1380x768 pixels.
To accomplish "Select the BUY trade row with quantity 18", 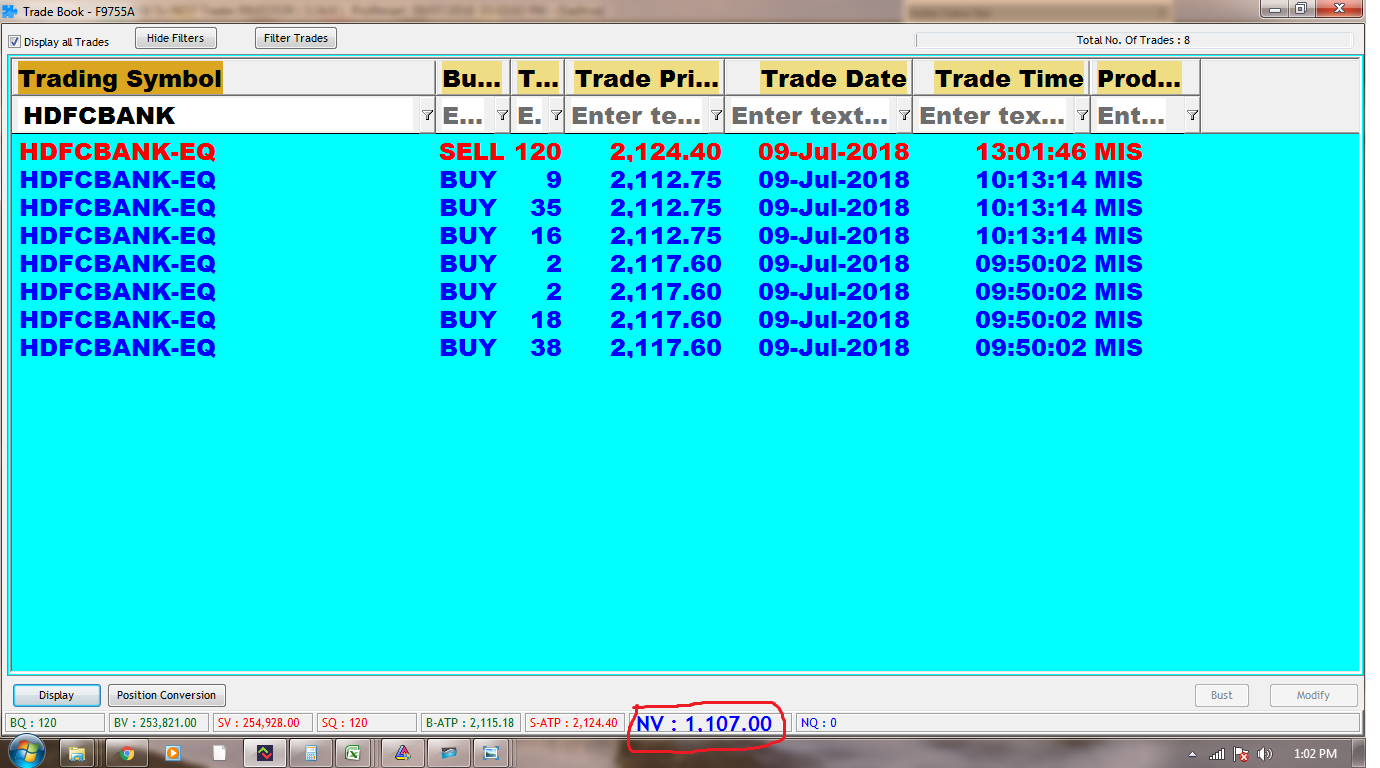I will [x=685, y=320].
